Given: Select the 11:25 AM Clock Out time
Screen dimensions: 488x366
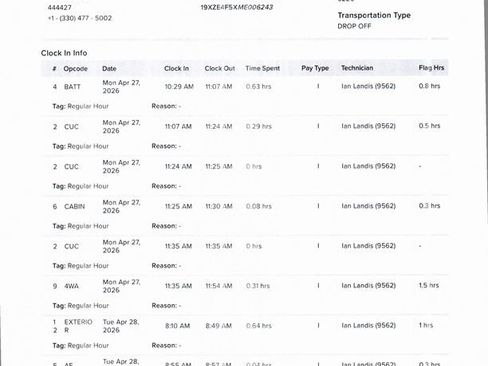Looking at the screenshot, I should click(219, 166).
